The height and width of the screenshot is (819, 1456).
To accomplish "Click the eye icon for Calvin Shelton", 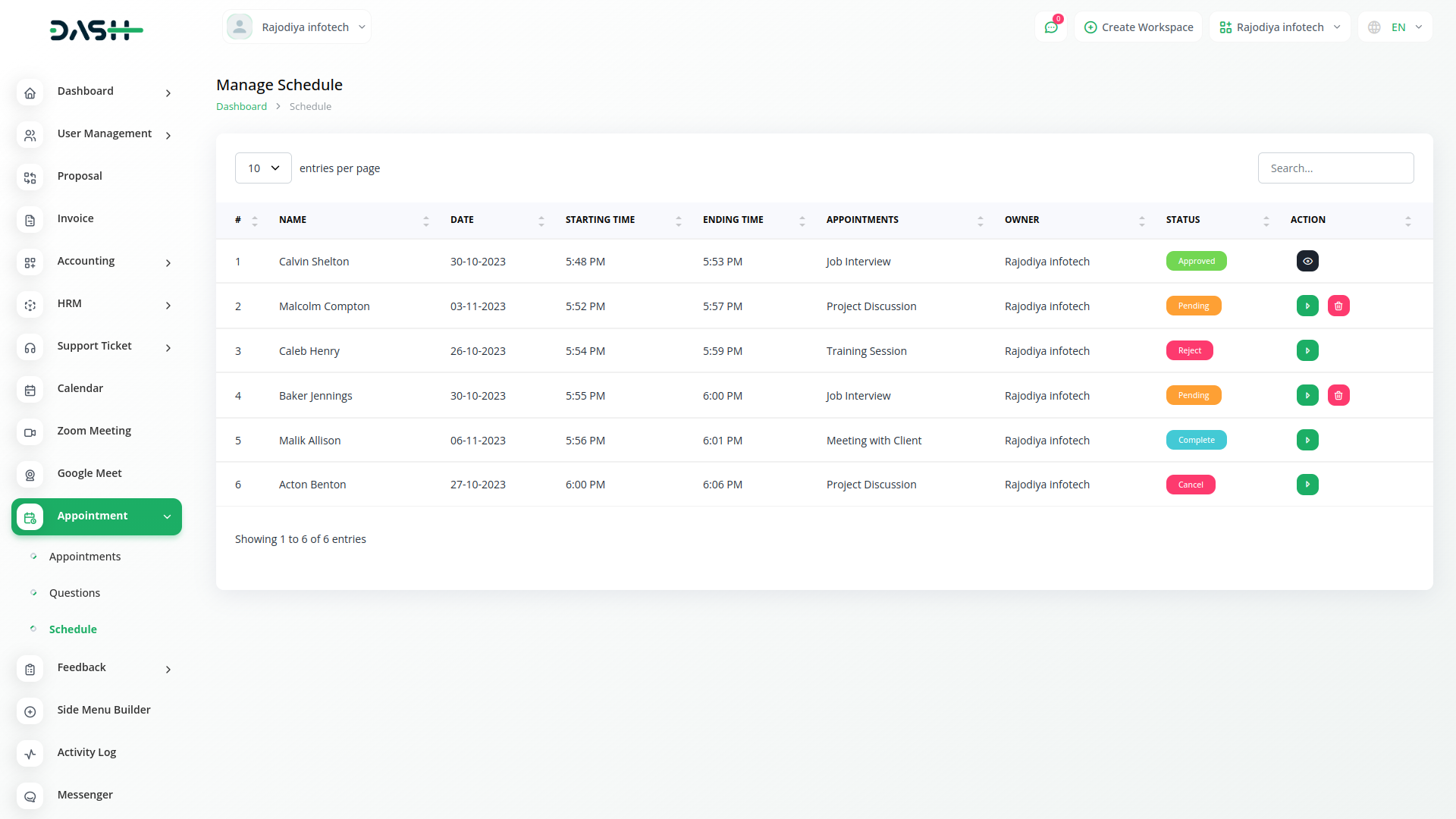I will (x=1307, y=261).
